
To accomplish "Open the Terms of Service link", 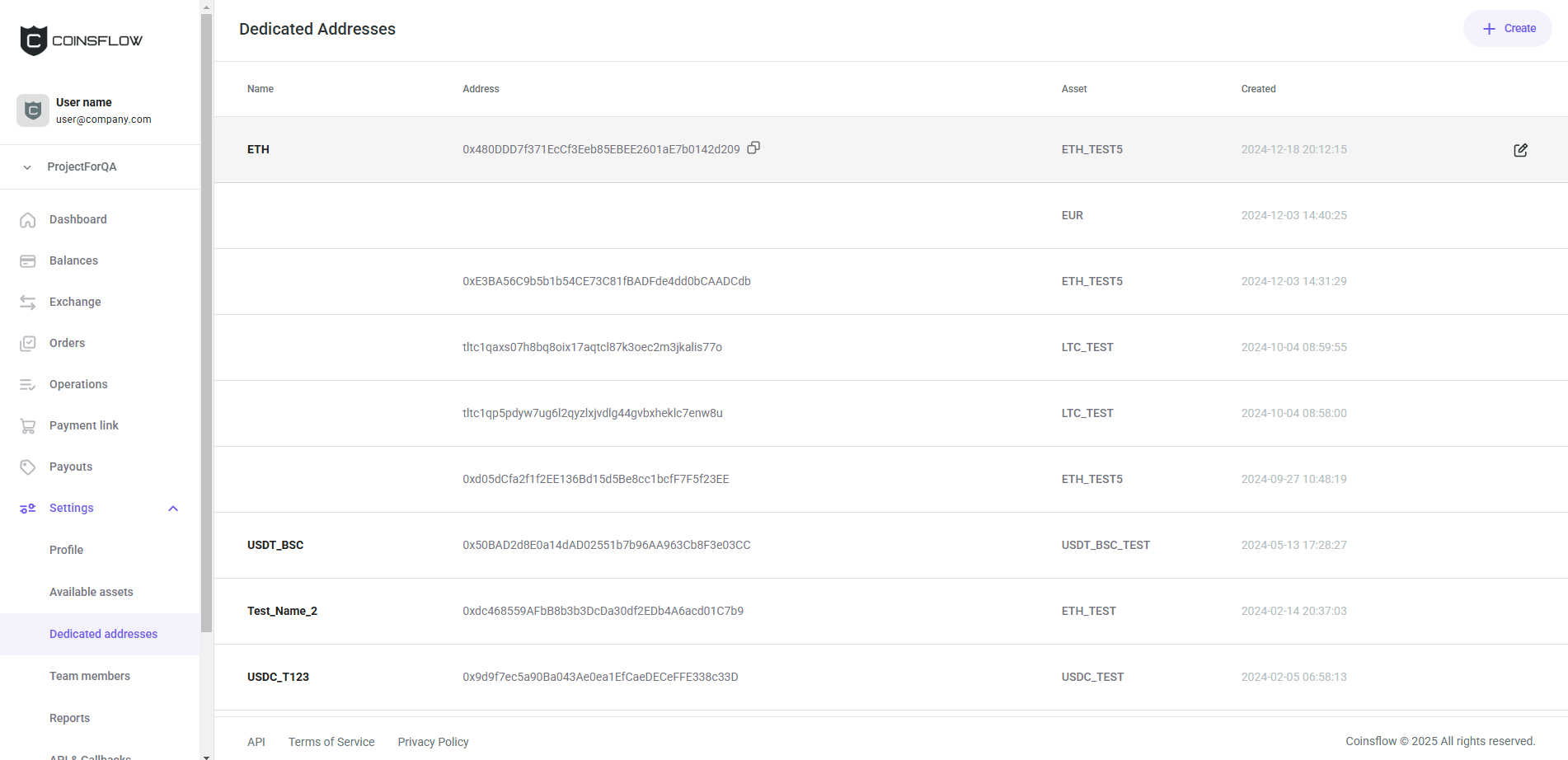I will [x=331, y=742].
